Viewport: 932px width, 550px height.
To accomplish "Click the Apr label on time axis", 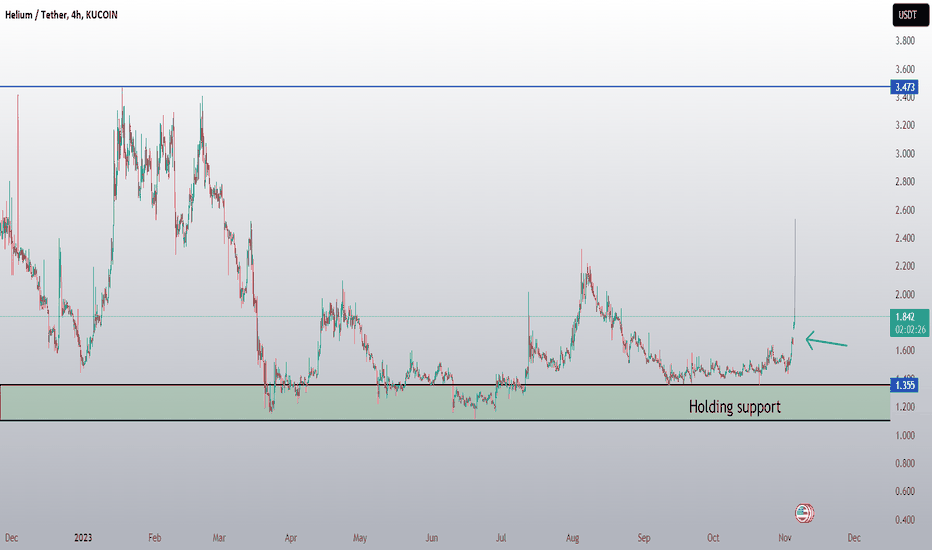I will 291,538.
